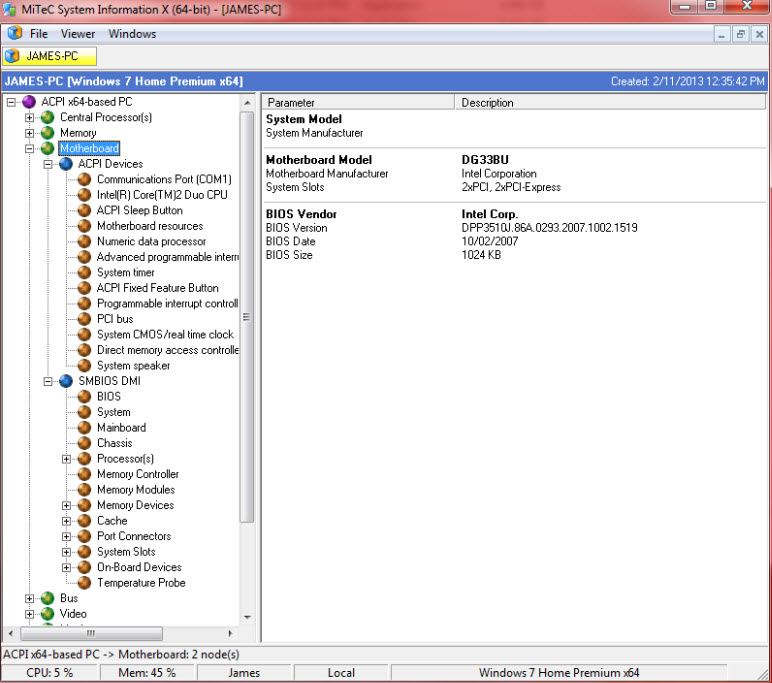Click the green Video node icon
772x683 pixels.
(48, 614)
